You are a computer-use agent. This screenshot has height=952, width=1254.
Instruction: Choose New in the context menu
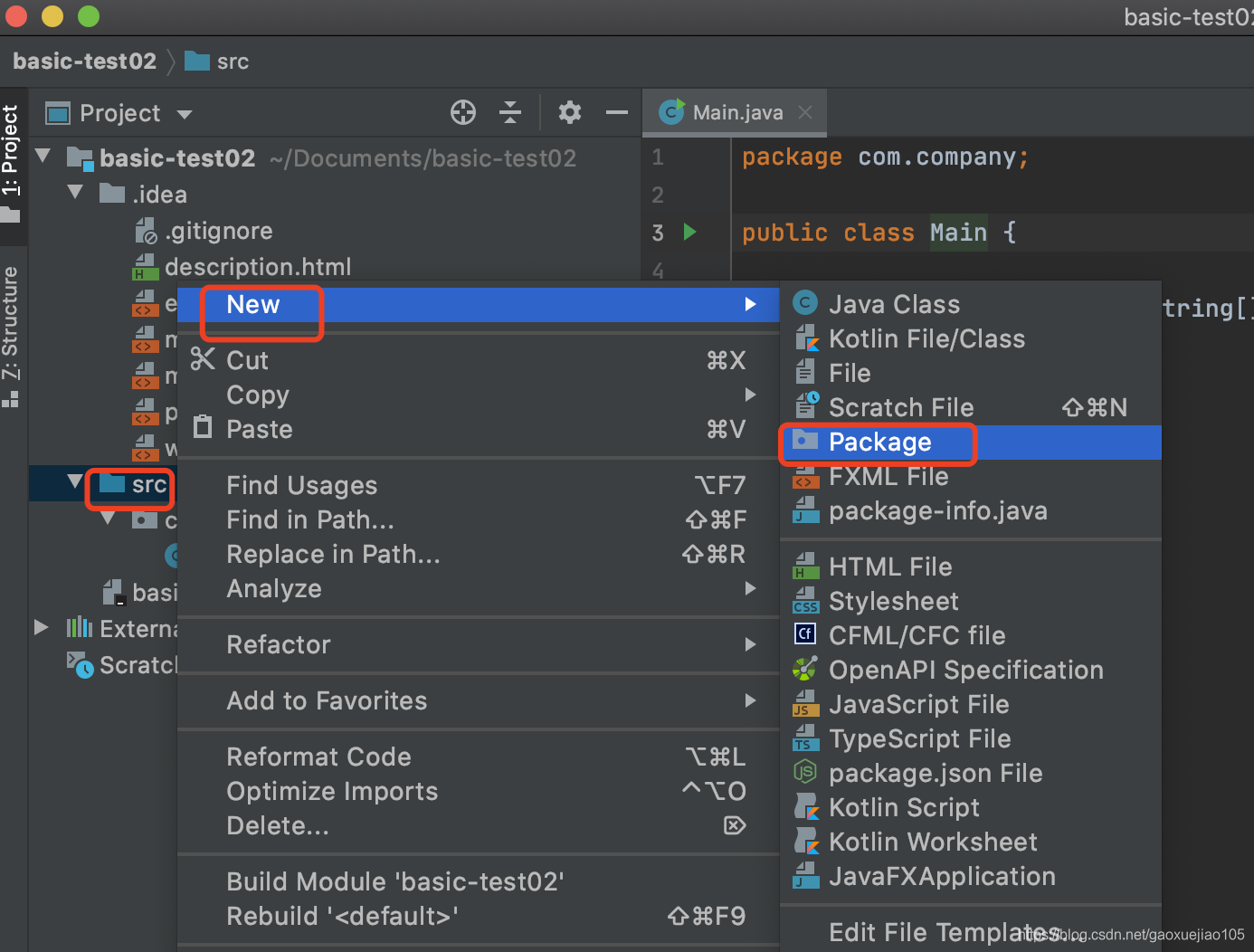click(x=478, y=305)
